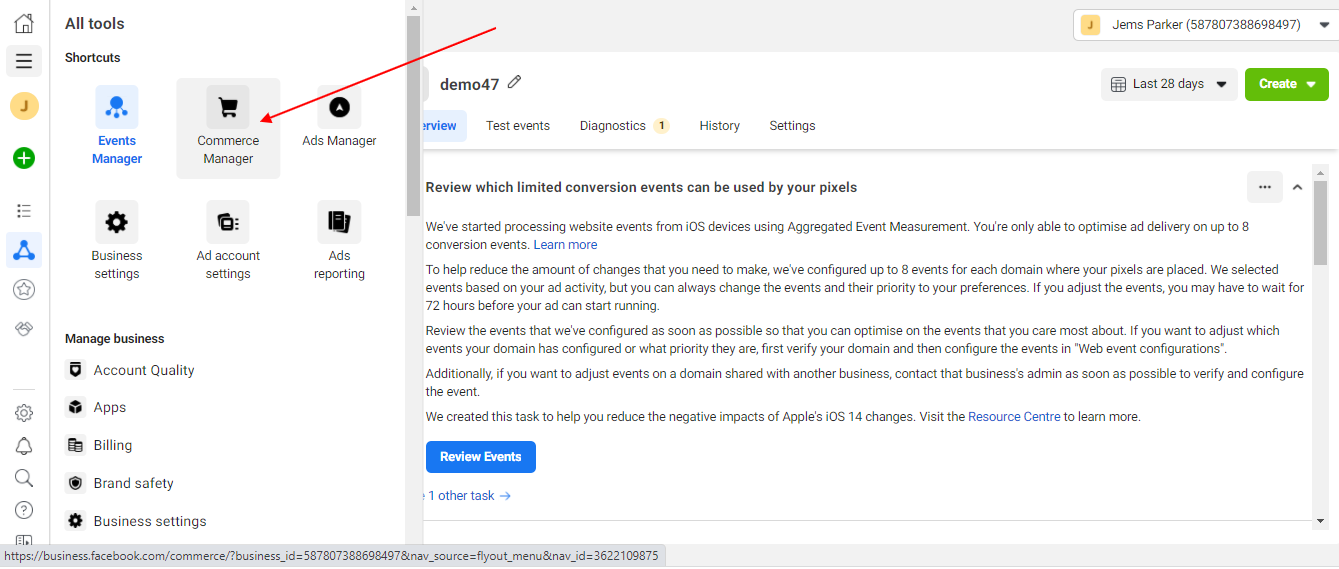The height and width of the screenshot is (569, 1339).
Task: Switch to the Test events tab
Action: [518, 126]
